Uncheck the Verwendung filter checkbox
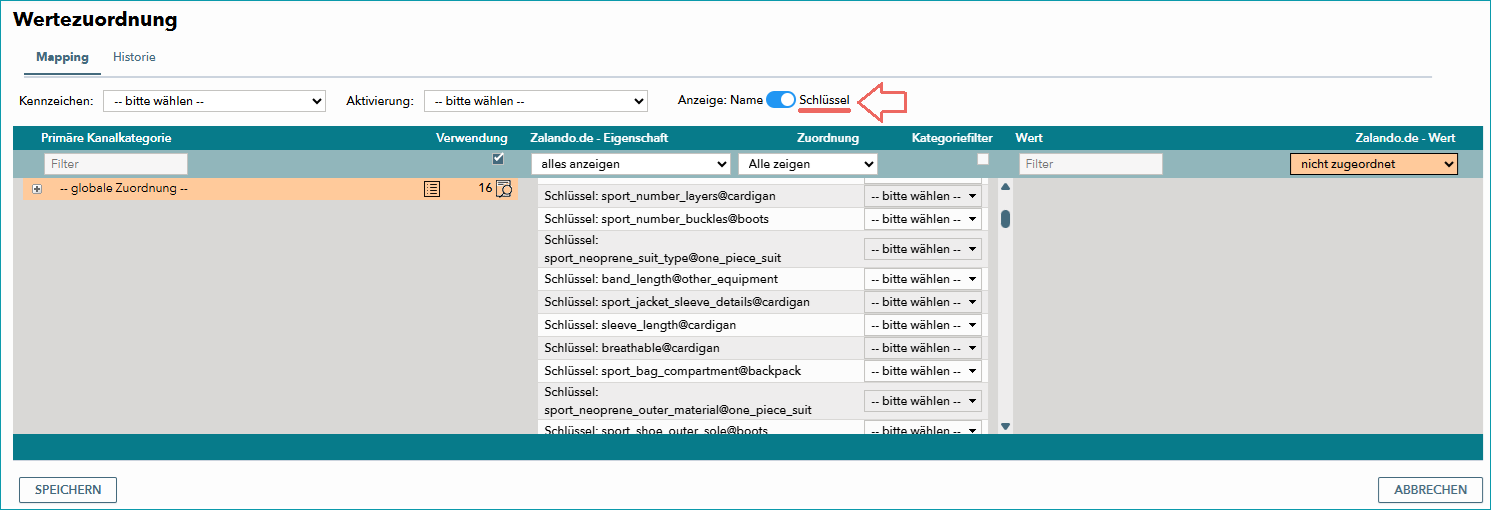The image size is (1491, 510). [498, 159]
